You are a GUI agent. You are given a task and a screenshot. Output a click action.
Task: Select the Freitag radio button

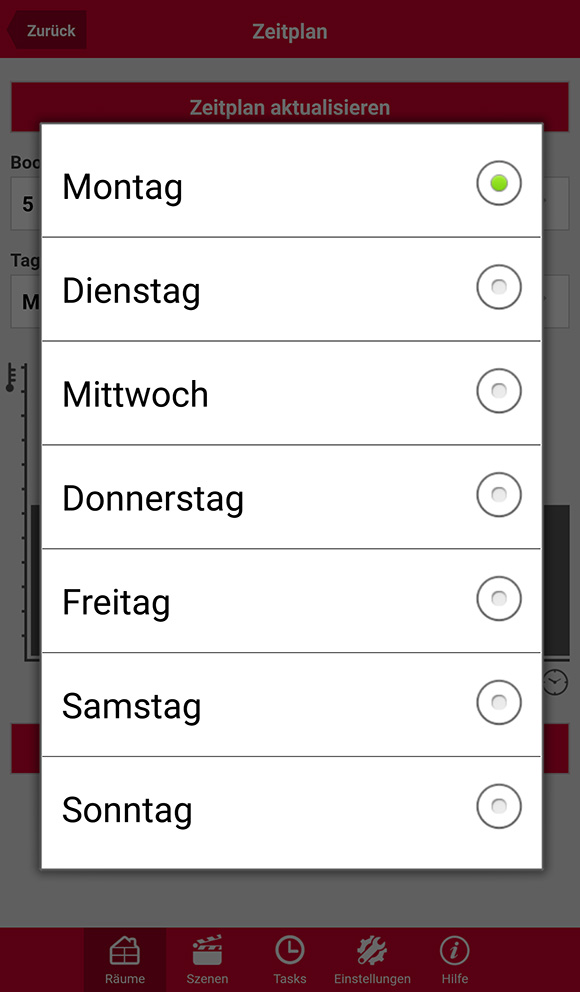[x=499, y=598]
